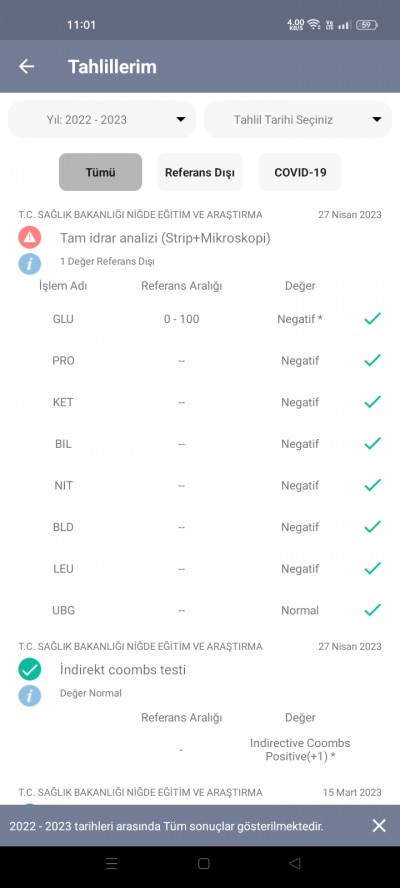Tap Android home square navigation icon
This screenshot has height=888, width=400.
click(x=203, y=863)
